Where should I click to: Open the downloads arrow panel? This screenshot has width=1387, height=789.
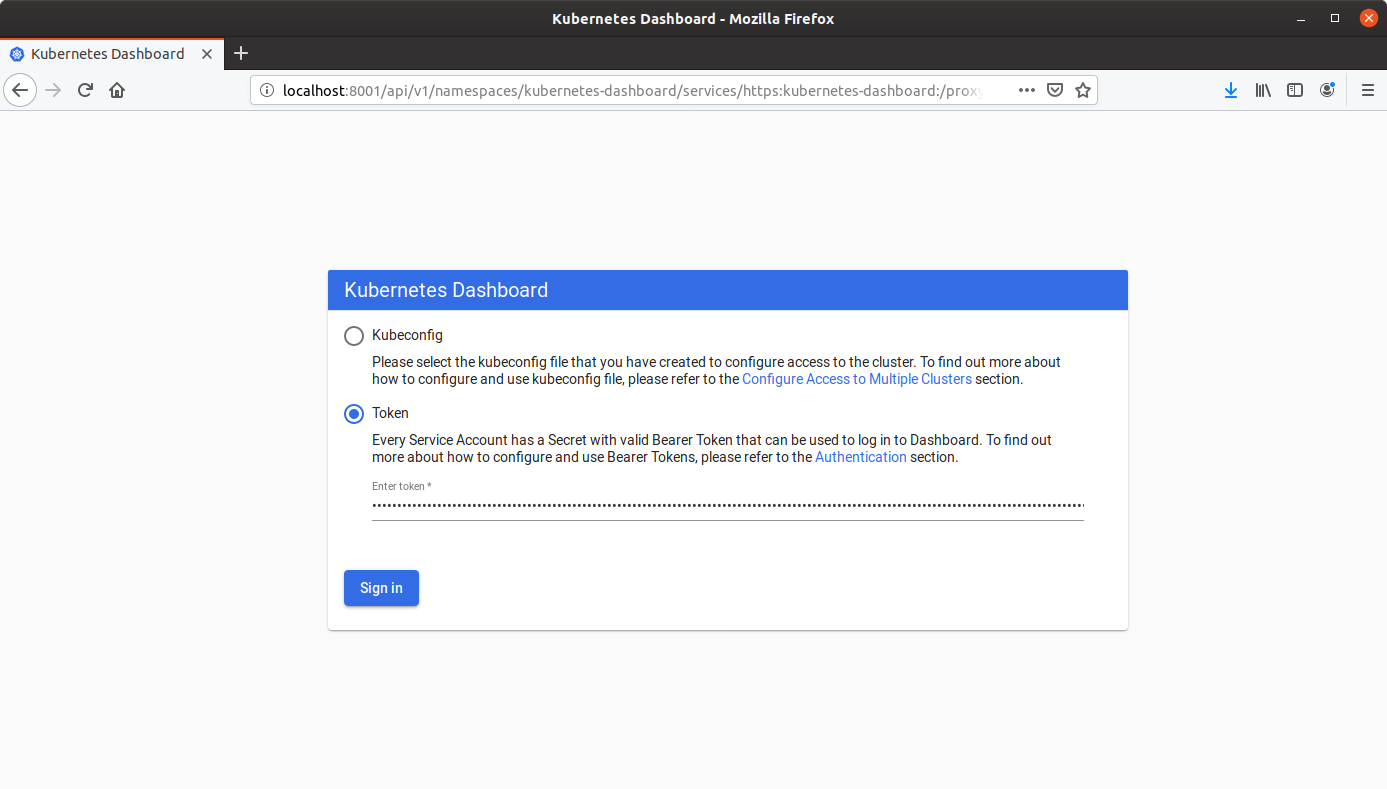coord(1231,90)
